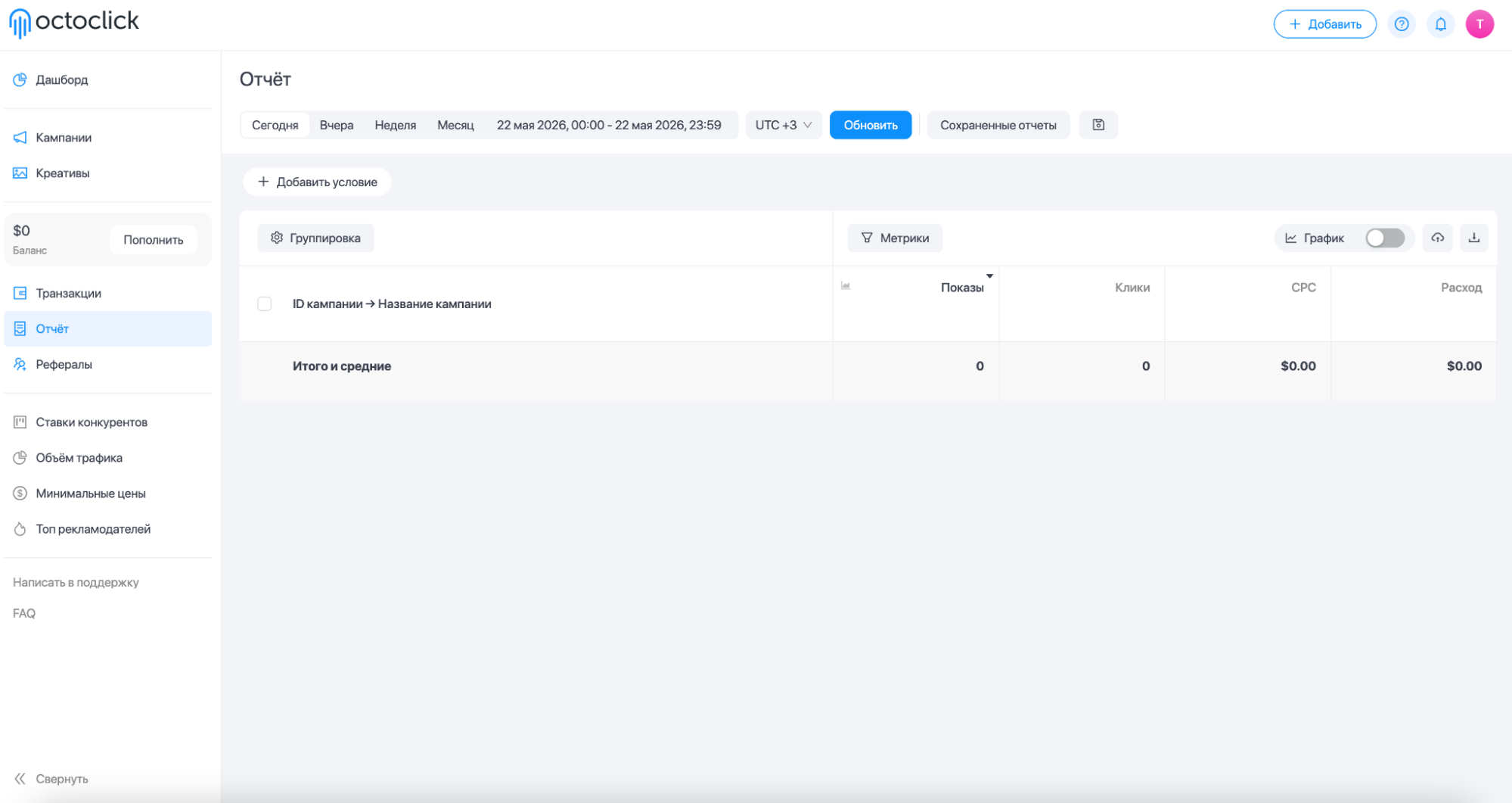The image size is (1512, 803).
Task: Open the notifications bell
Action: pos(1440,24)
